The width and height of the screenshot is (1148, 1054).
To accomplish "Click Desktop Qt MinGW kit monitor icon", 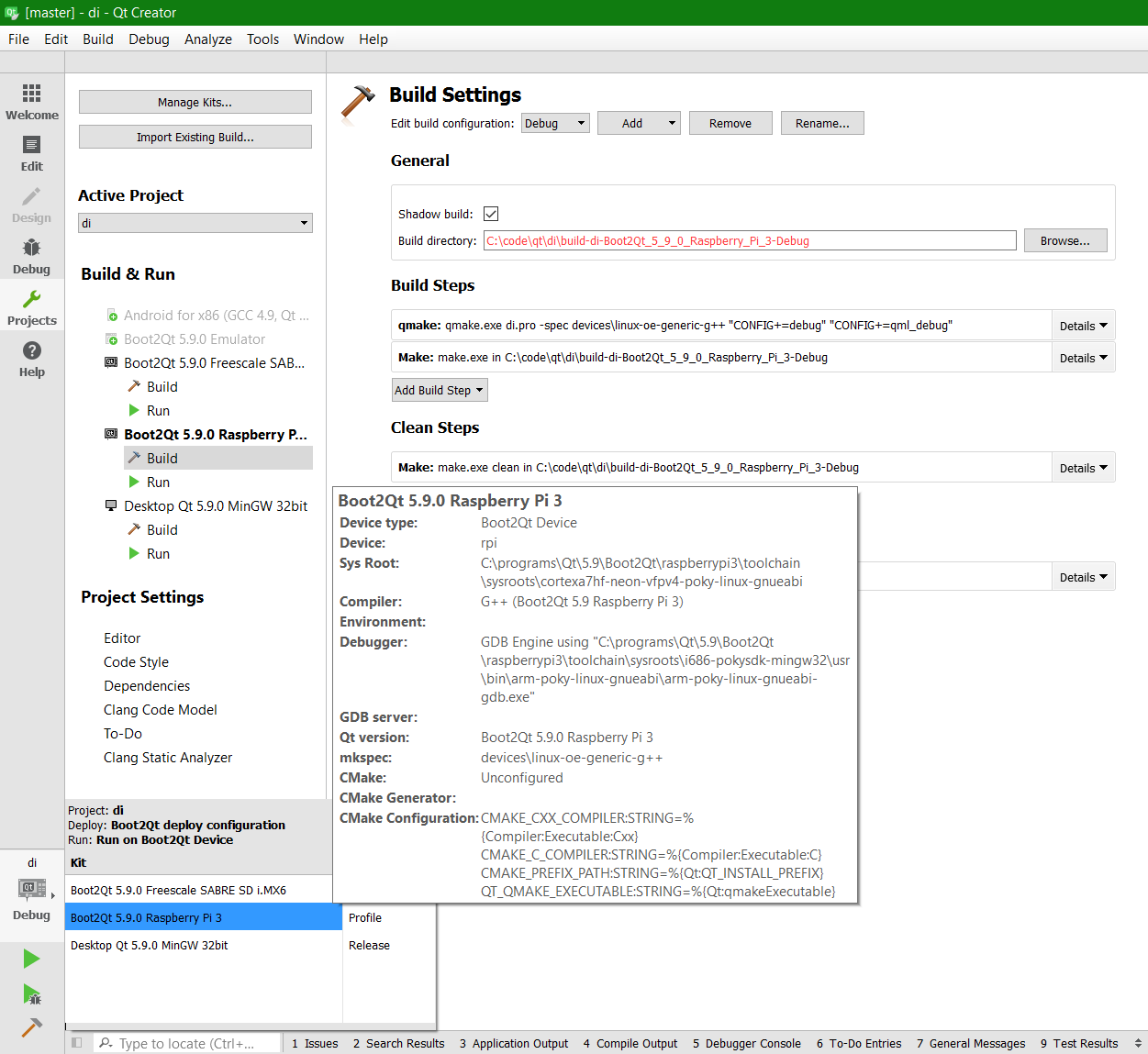I will [x=111, y=505].
